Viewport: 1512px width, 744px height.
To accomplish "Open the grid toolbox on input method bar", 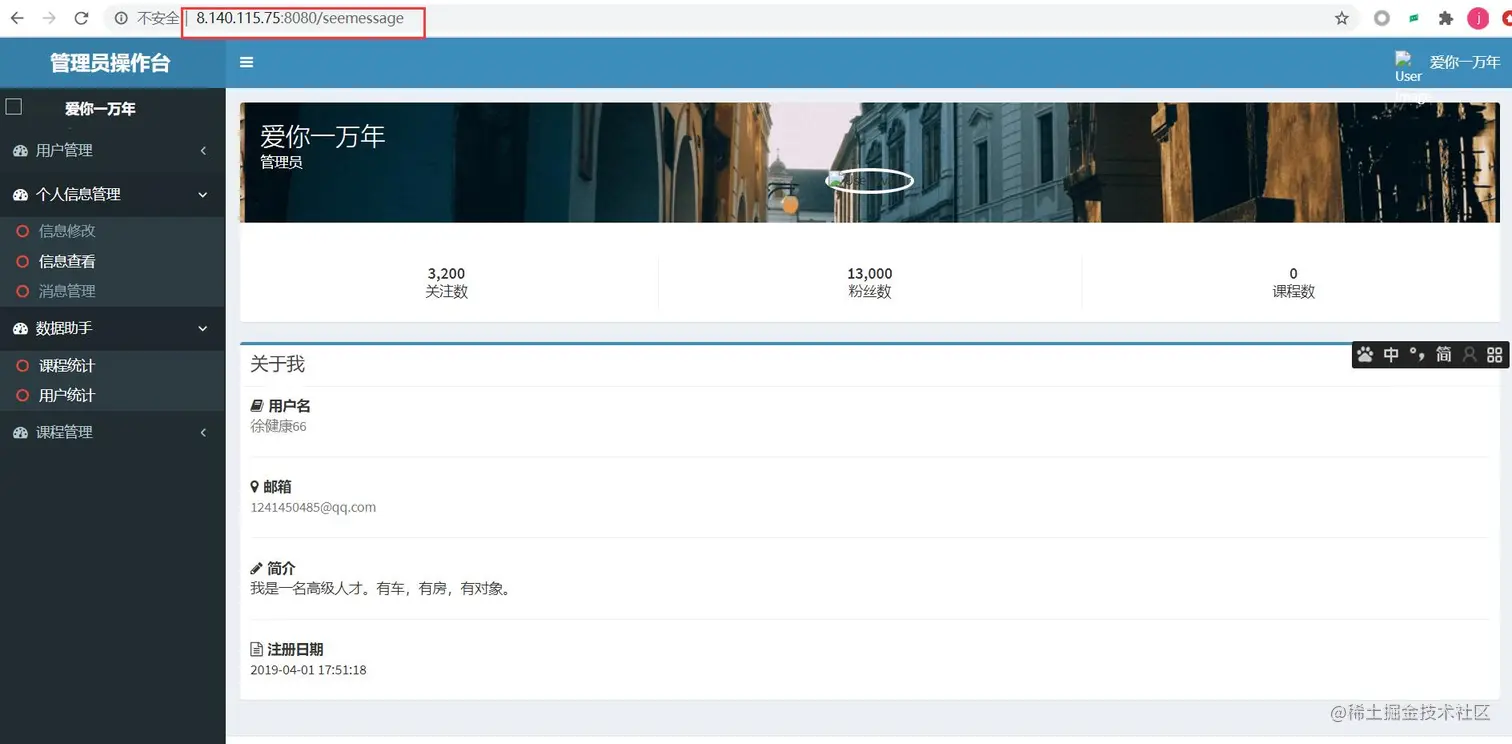I will click(1495, 354).
